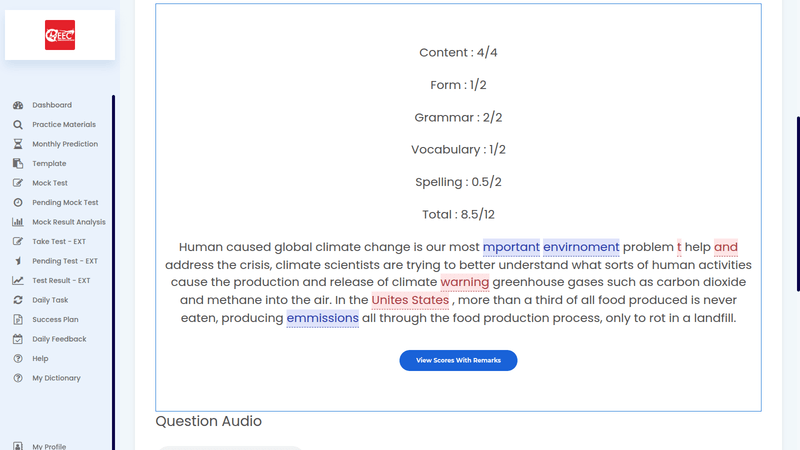Open Daily Feedback page
The image size is (800, 450).
pyautogui.click(x=59, y=339)
